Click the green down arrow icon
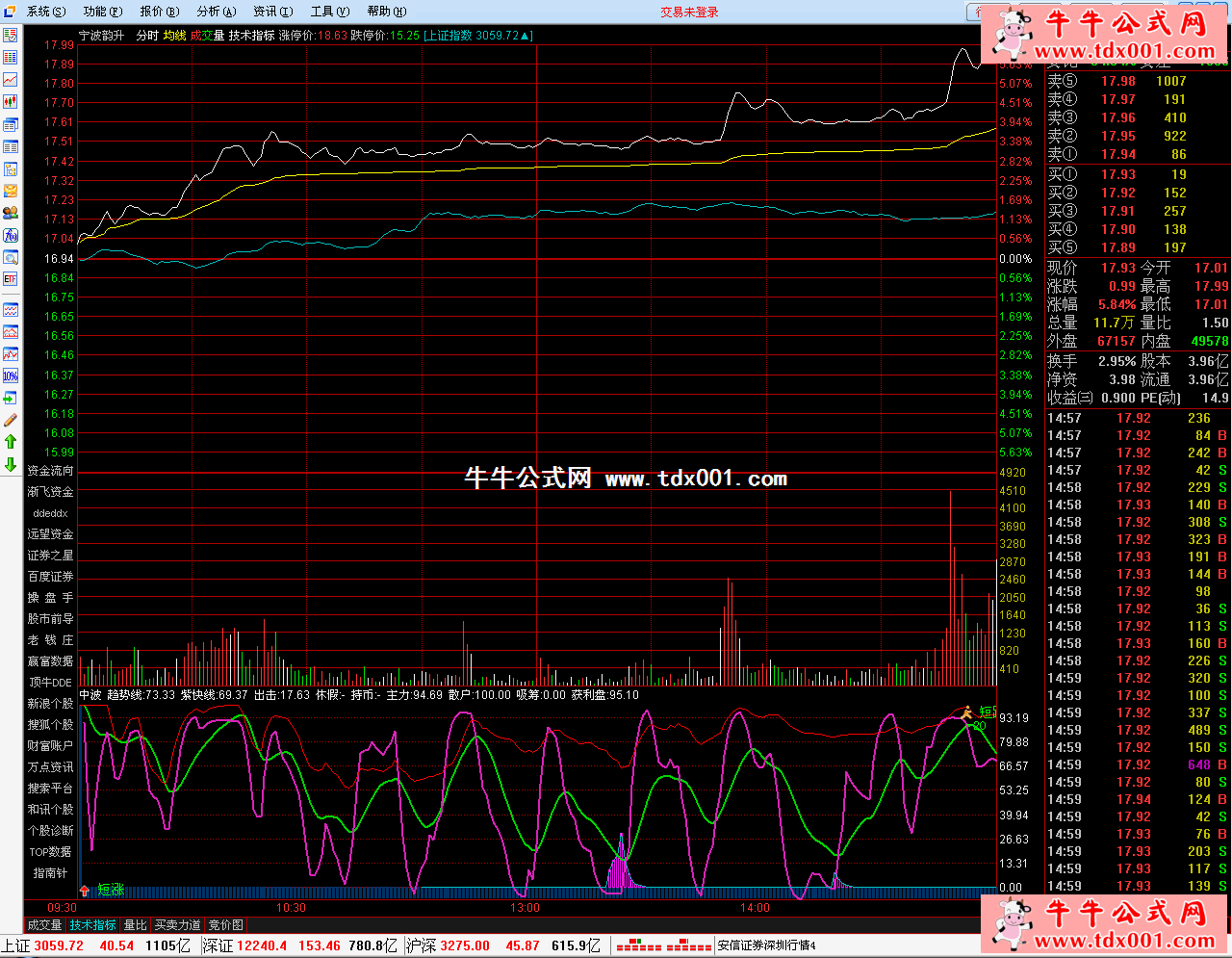1232x958 pixels. pos(11,464)
